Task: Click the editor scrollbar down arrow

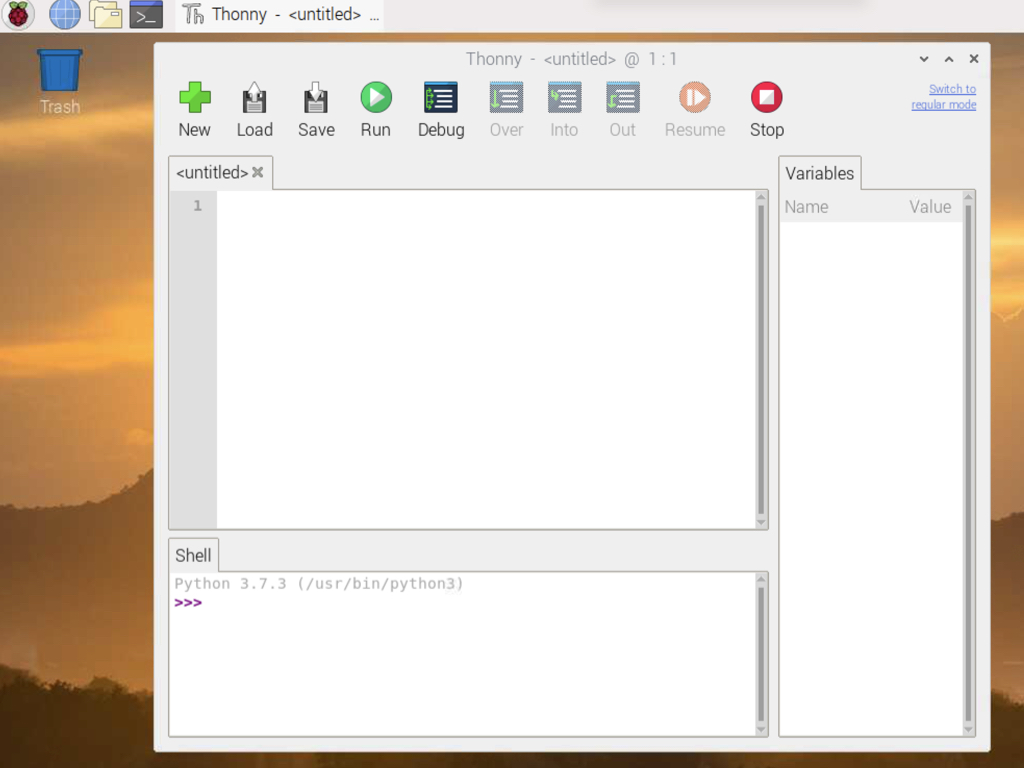Action: pyautogui.click(x=761, y=522)
